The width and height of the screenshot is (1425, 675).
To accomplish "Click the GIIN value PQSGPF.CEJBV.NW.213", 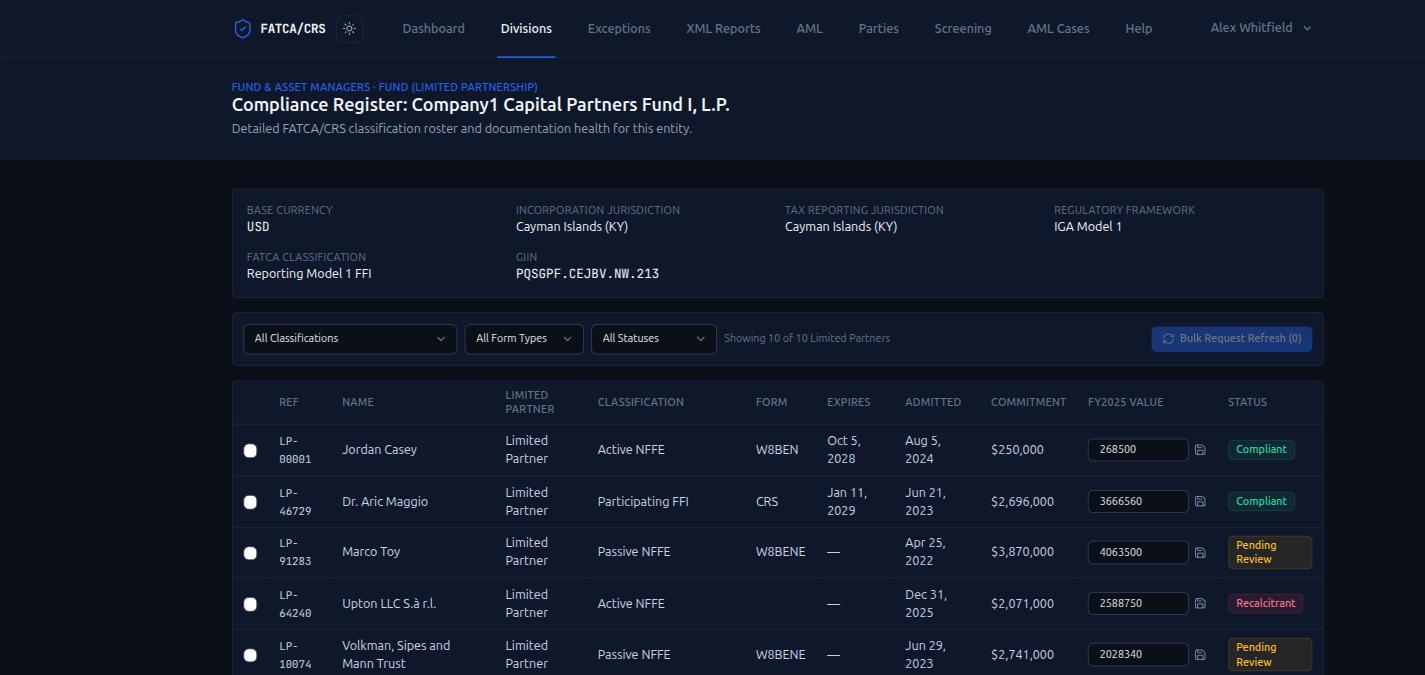I will (x=587, y=274).
